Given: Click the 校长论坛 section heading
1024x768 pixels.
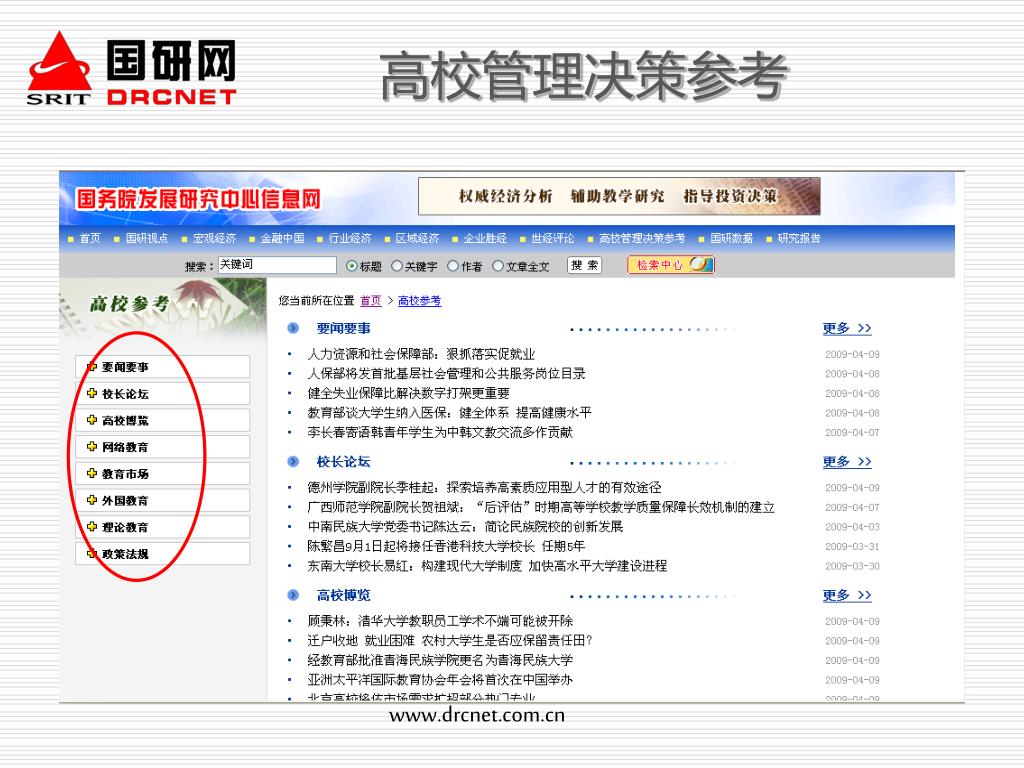Looking at the screenshot, I should click(x=344, y=462).
